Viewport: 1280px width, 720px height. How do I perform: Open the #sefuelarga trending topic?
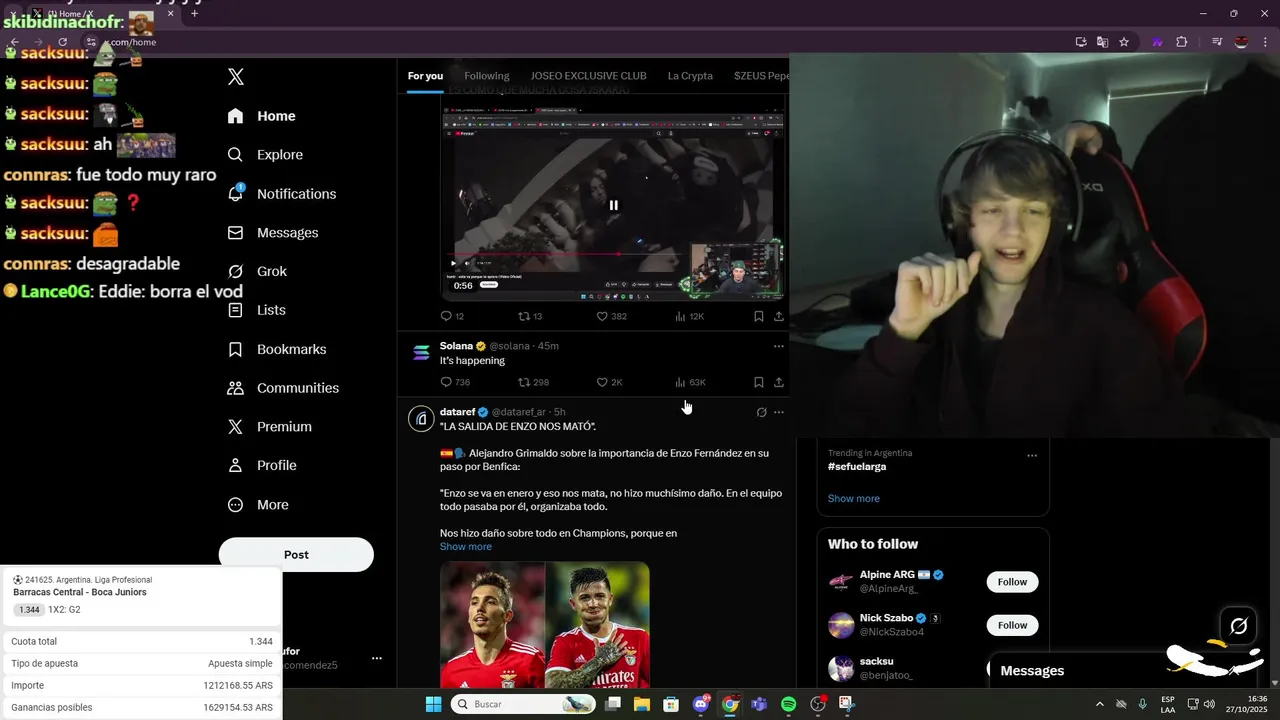[857, 467]
